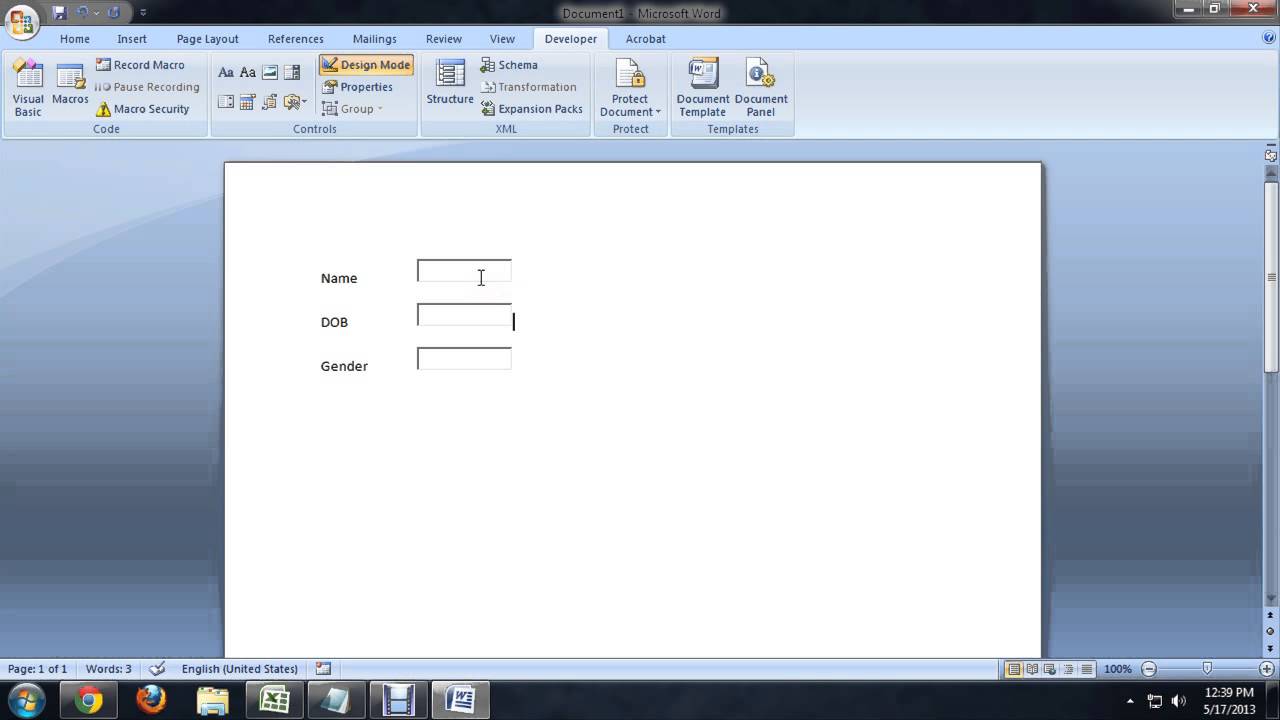The height and width of the screenshot is (720, 1280).
Task: Open control Properties
Action: coord(357,87)
